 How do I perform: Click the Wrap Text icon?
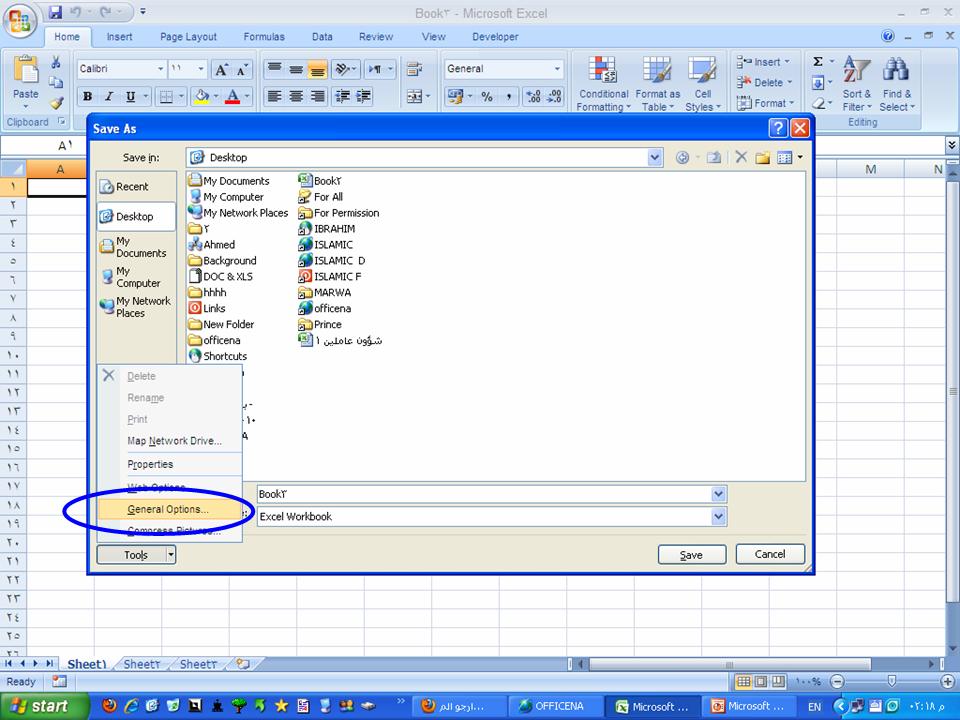tap(414, 69)
